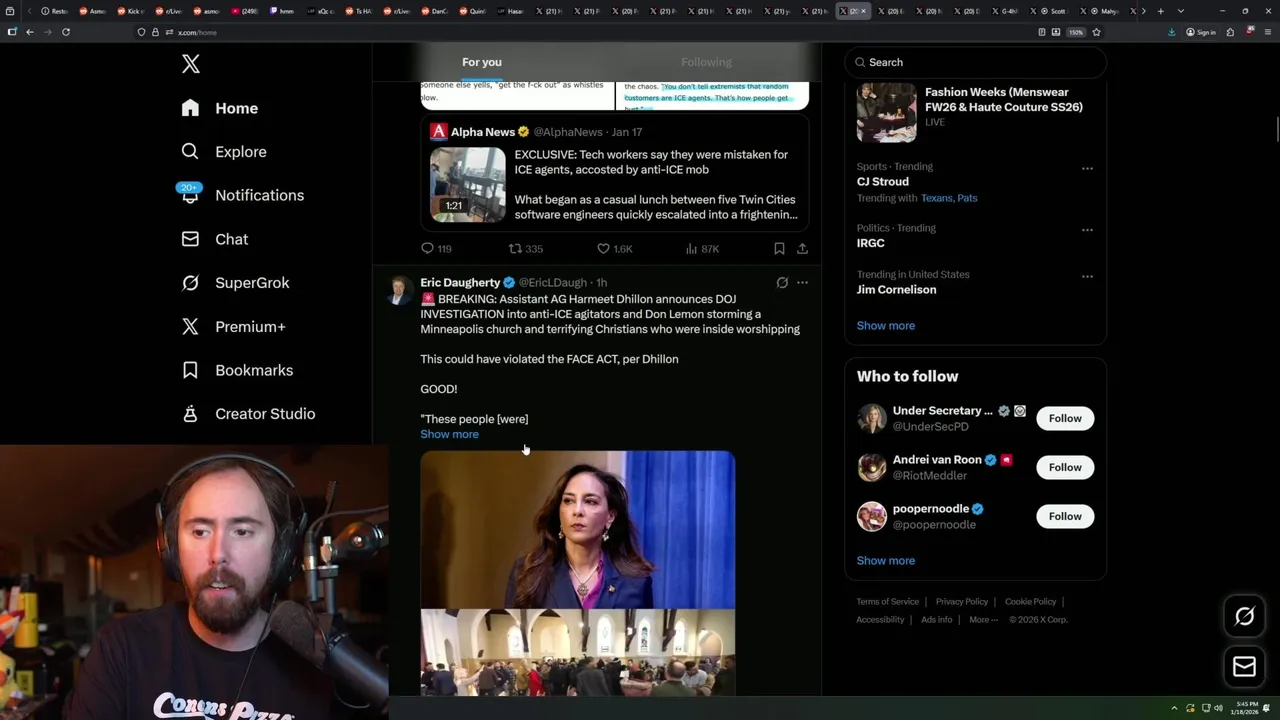
Task: Click in the X Search field
Action: pyautogui.click(x=975, y=62)
